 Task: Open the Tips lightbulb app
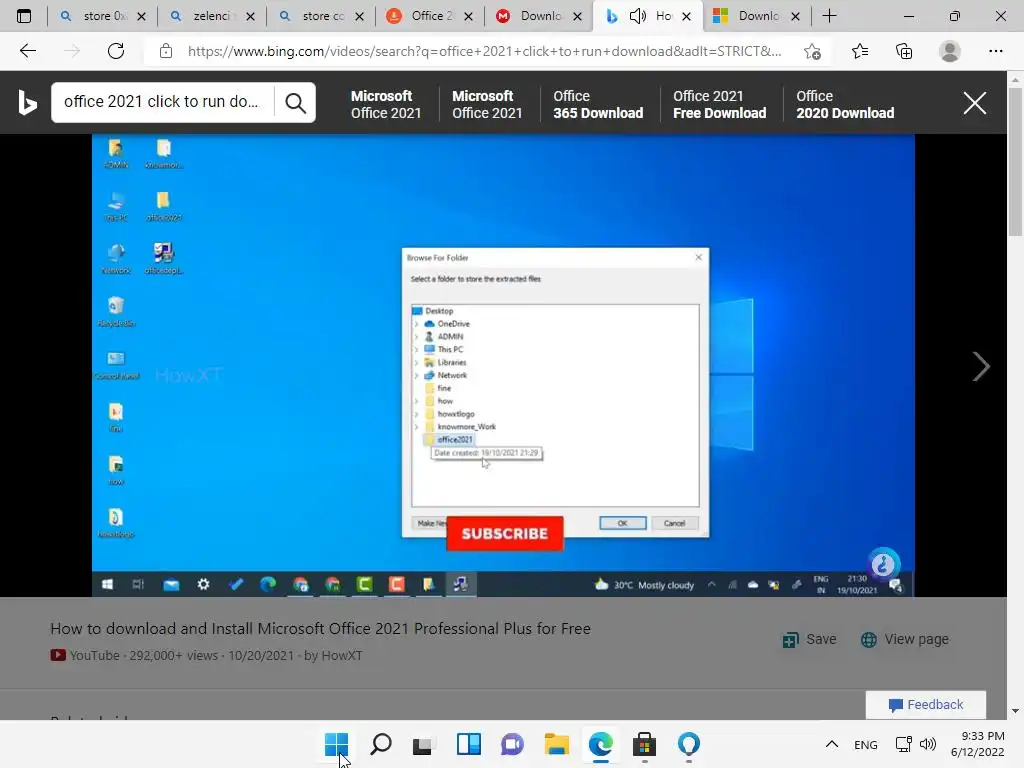pyautogui.click(x=689, y=744)
